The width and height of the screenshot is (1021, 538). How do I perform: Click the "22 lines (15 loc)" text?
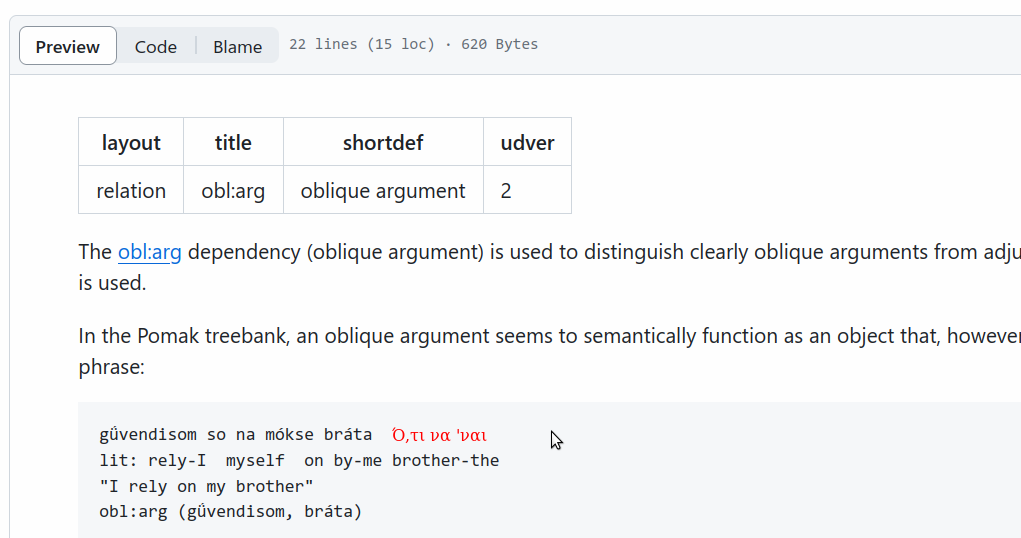tap(362, 44)
